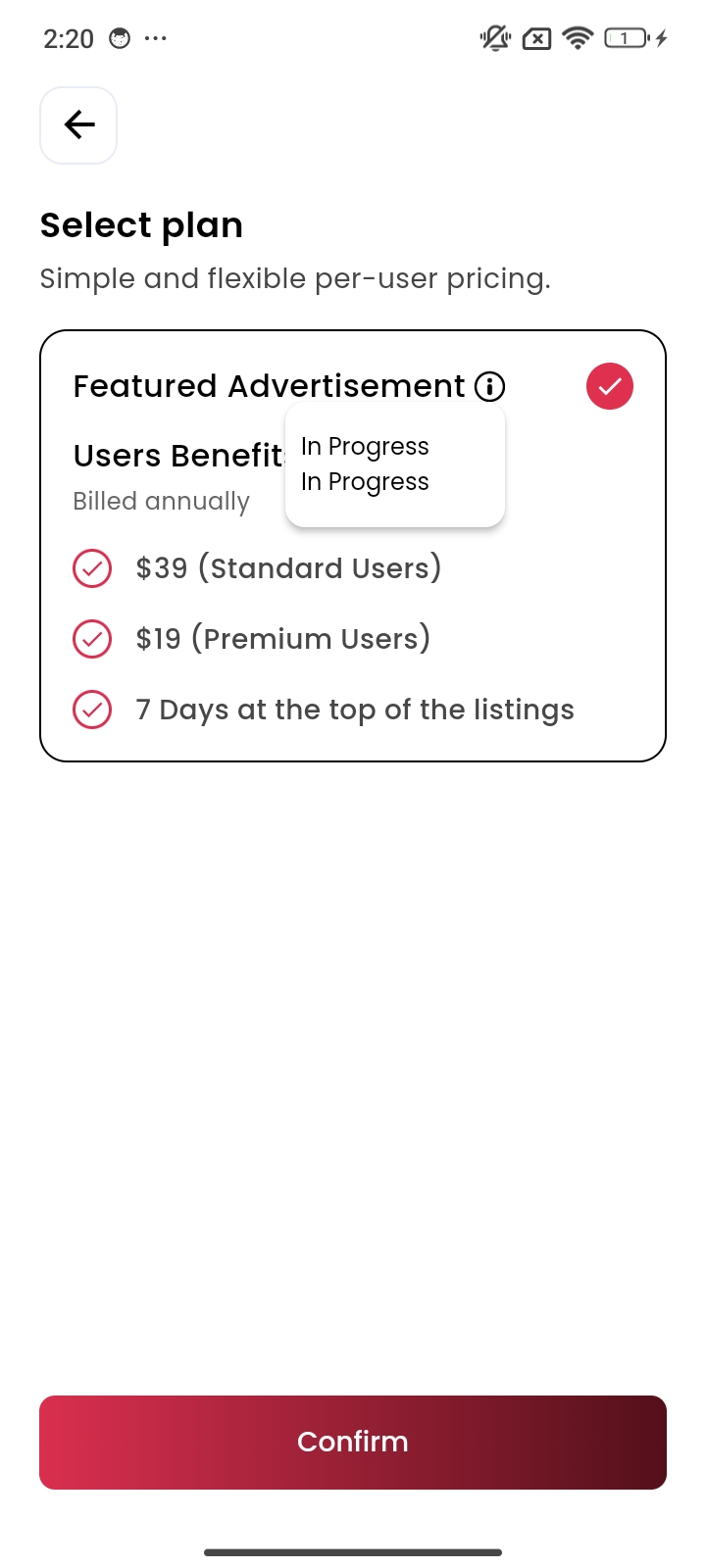The width and height of the screenshot is (706, 1568).
Task: Tap the Wi-Fi status icon
Action: pos(579,38)
